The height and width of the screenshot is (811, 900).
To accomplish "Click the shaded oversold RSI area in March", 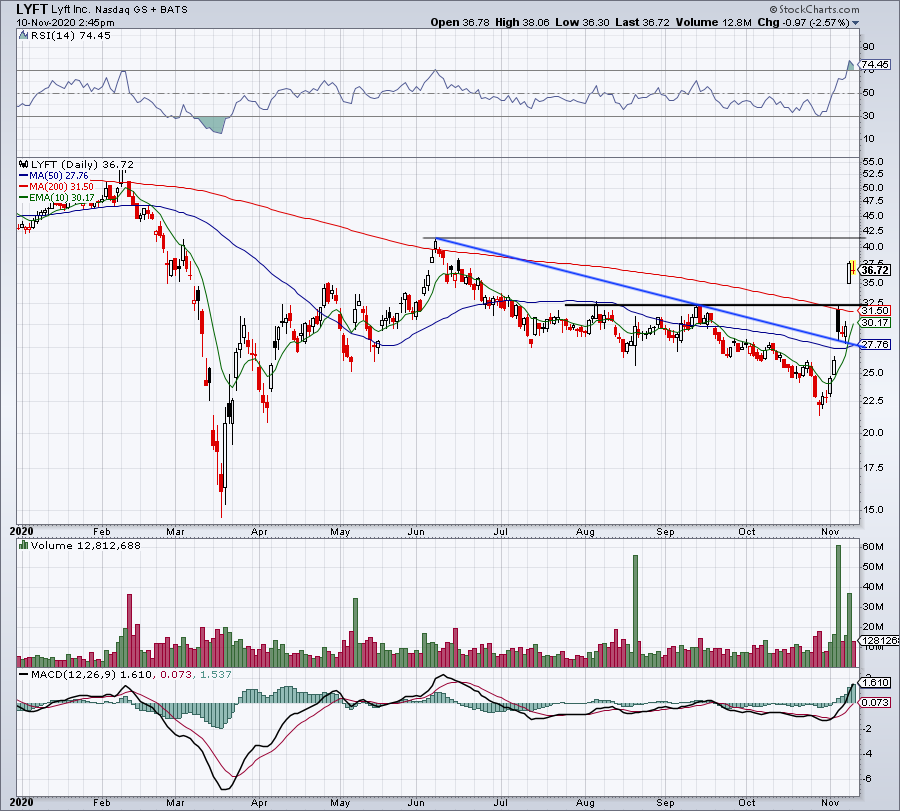I will [x=211, y=124].
